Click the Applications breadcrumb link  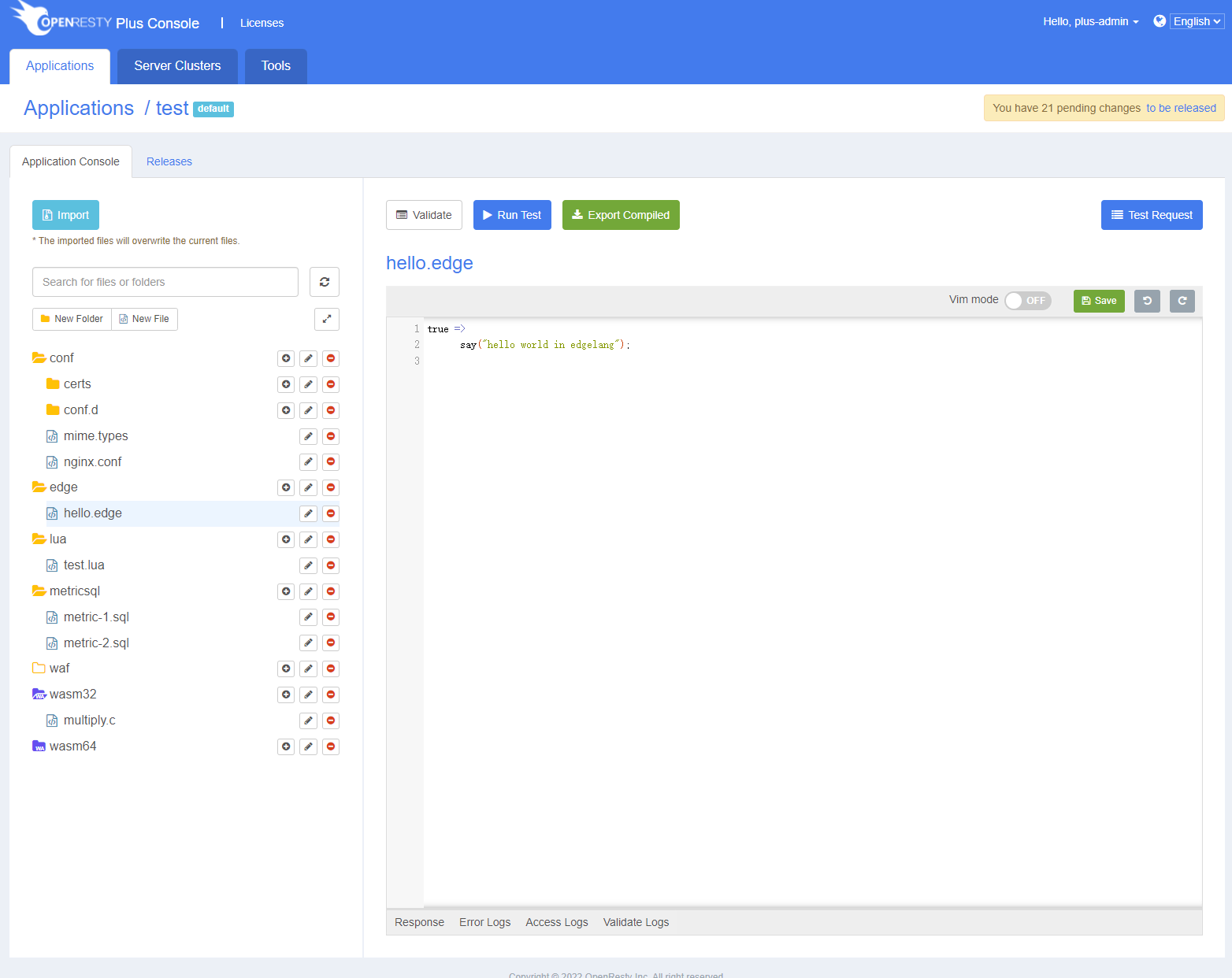[79, 108]
